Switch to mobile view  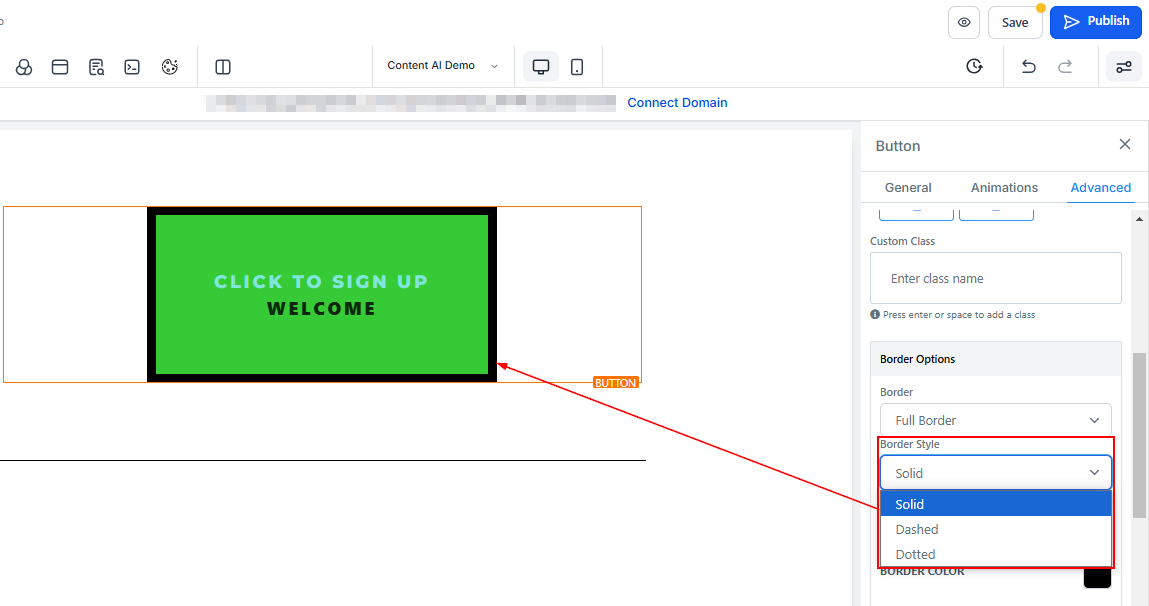click(577, 67)
